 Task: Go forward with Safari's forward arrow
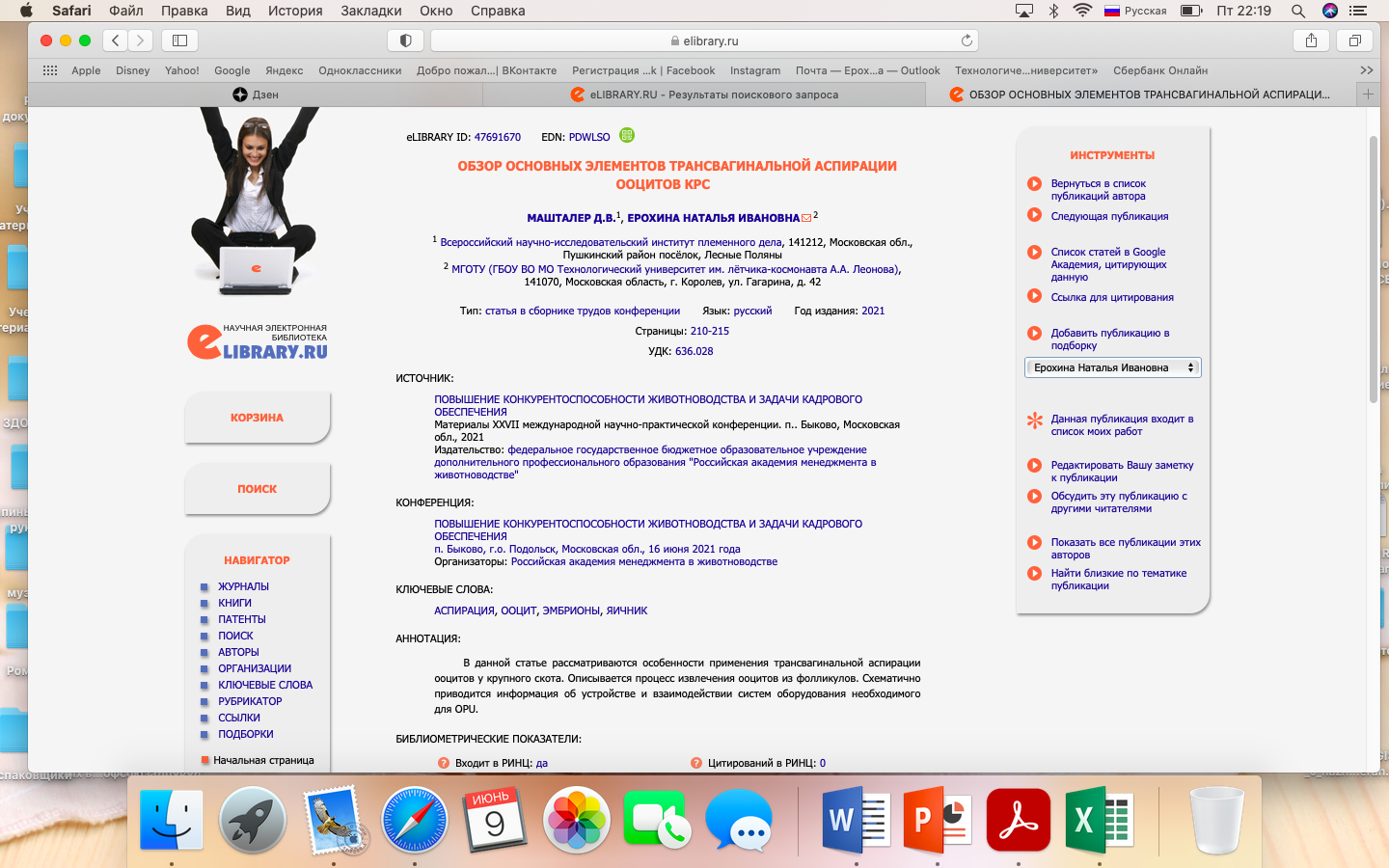141,41
